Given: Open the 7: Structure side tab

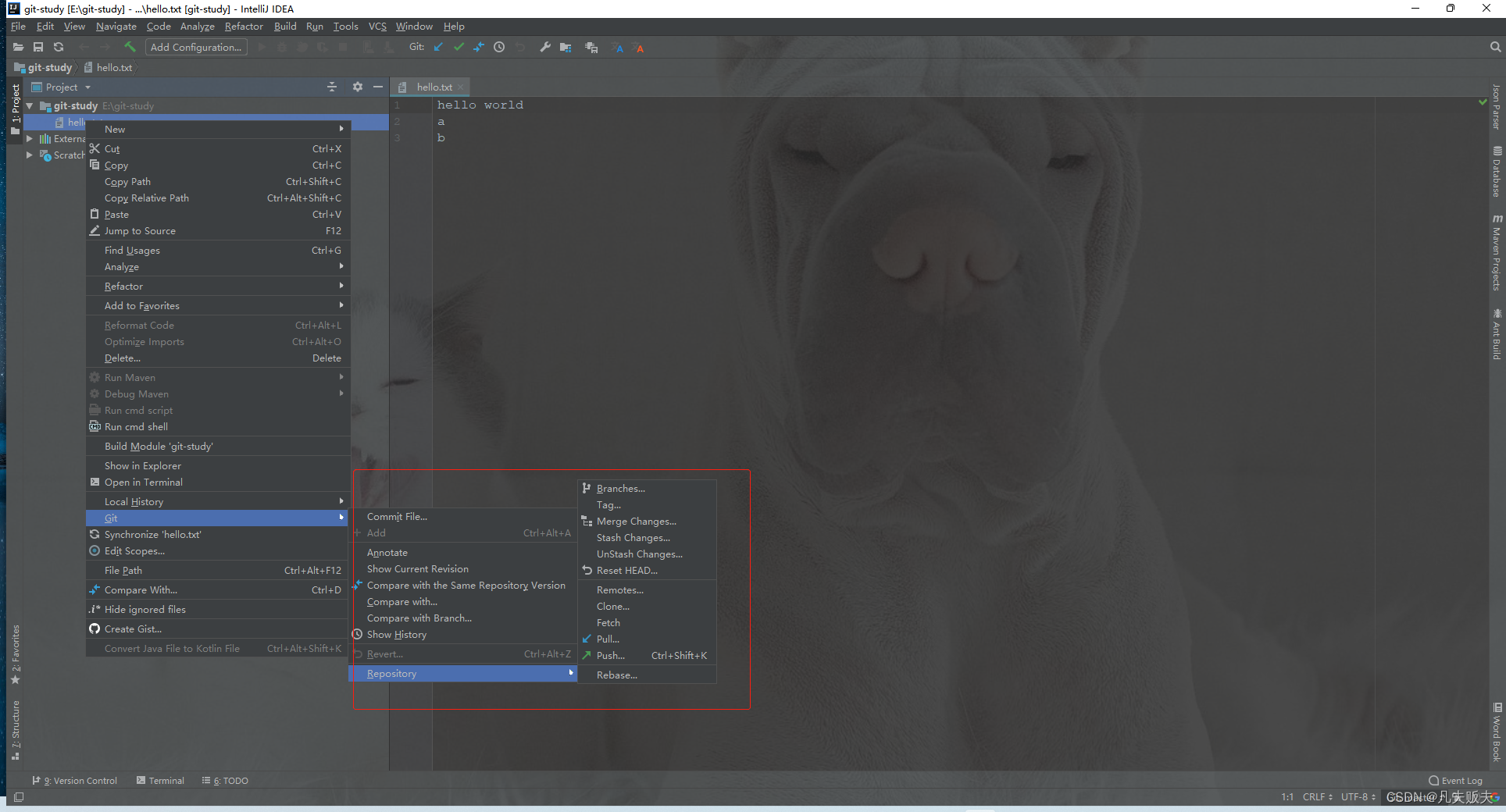Looking at the screenshot, I should point(15,730).
